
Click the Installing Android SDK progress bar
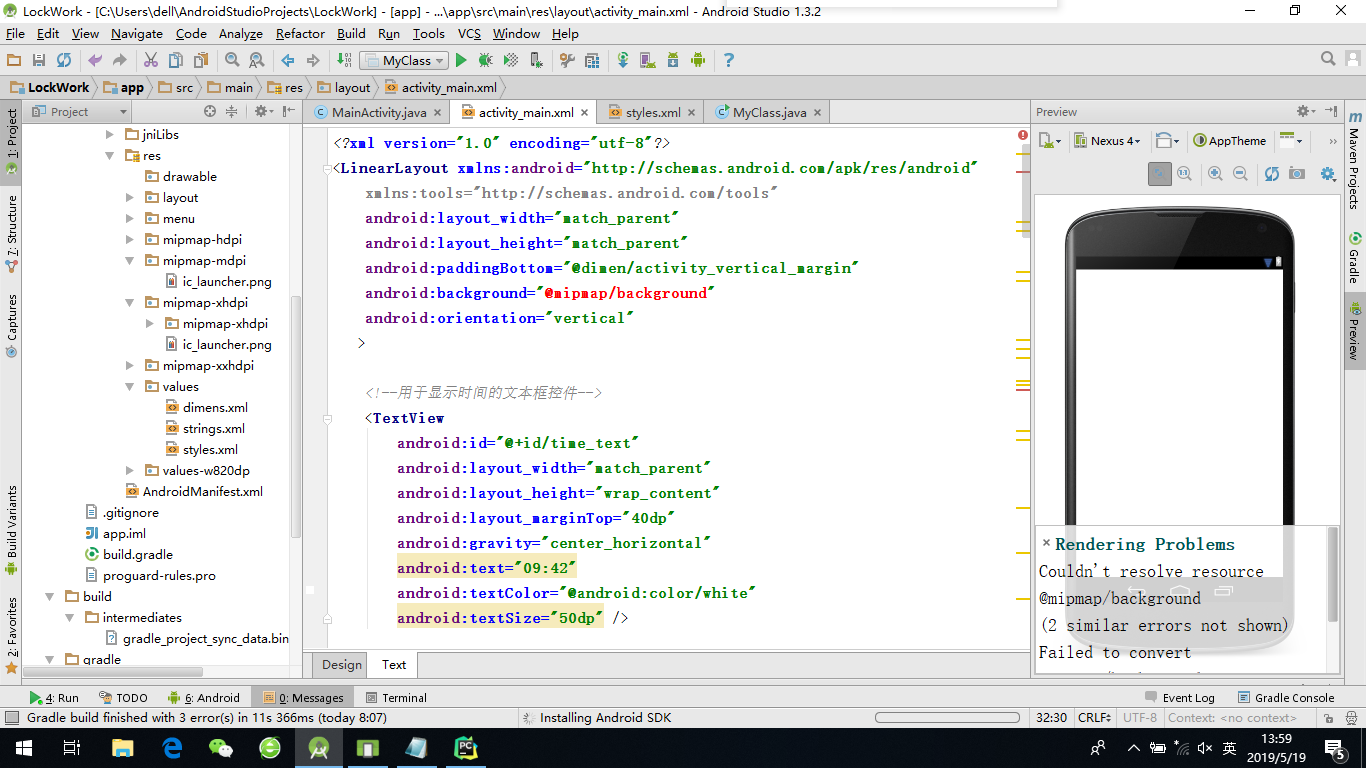click(945, 718)
